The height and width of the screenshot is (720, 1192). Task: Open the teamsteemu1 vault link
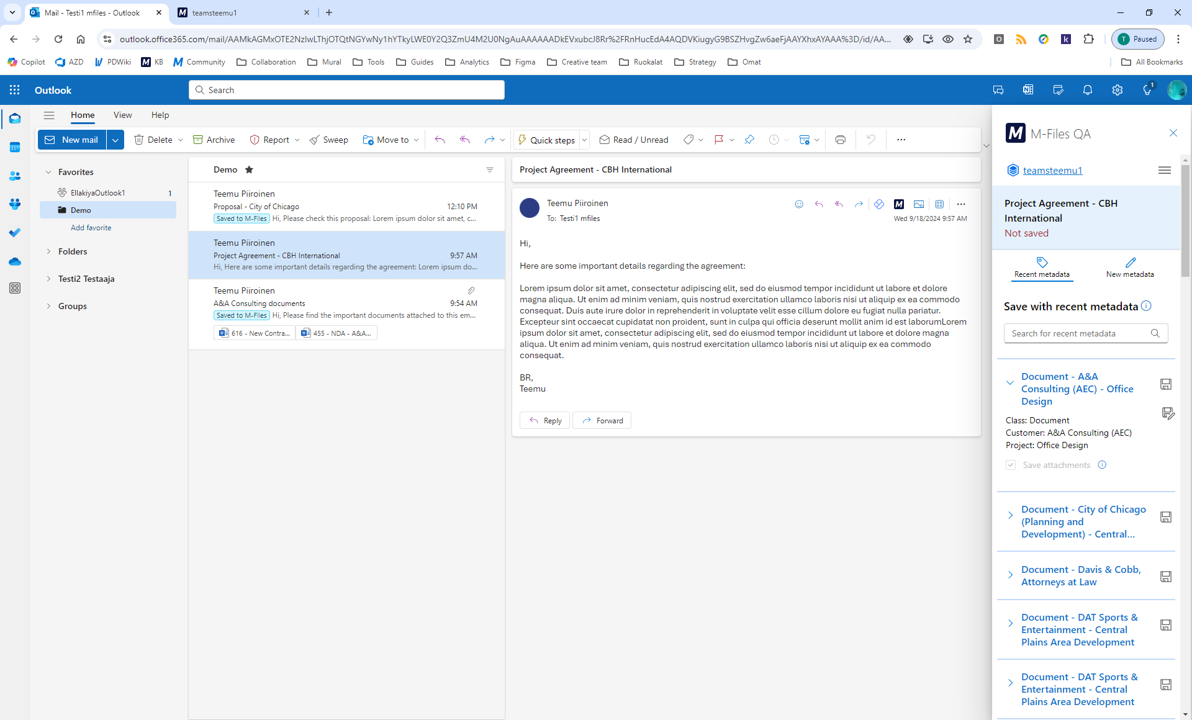tap(1052, 170)
